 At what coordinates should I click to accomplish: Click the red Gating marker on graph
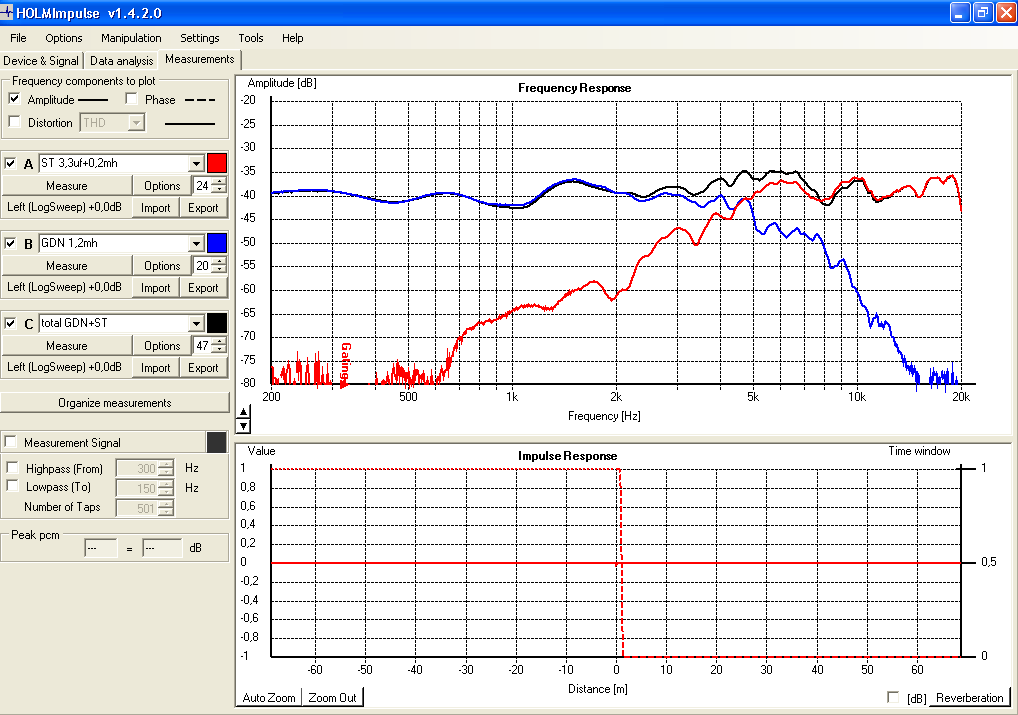click(345, 364)
